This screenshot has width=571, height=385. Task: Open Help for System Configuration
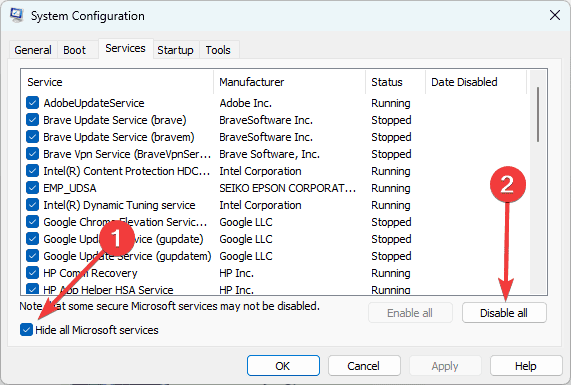coord(526,366)
